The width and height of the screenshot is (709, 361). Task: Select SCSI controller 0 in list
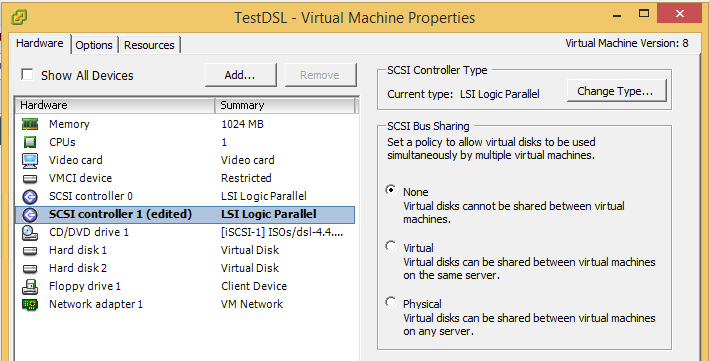tap(185, 196)
